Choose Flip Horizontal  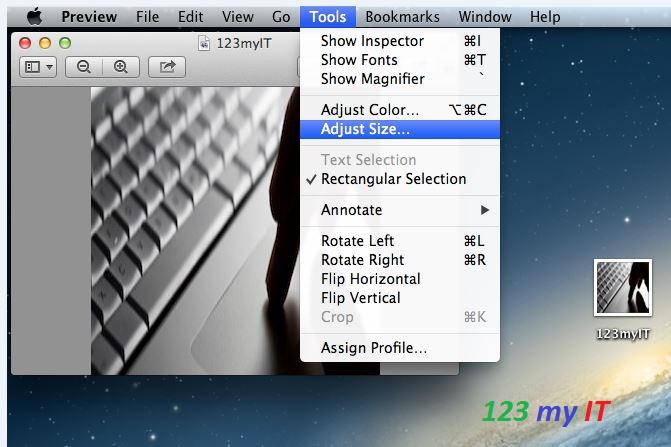(400, 279)
